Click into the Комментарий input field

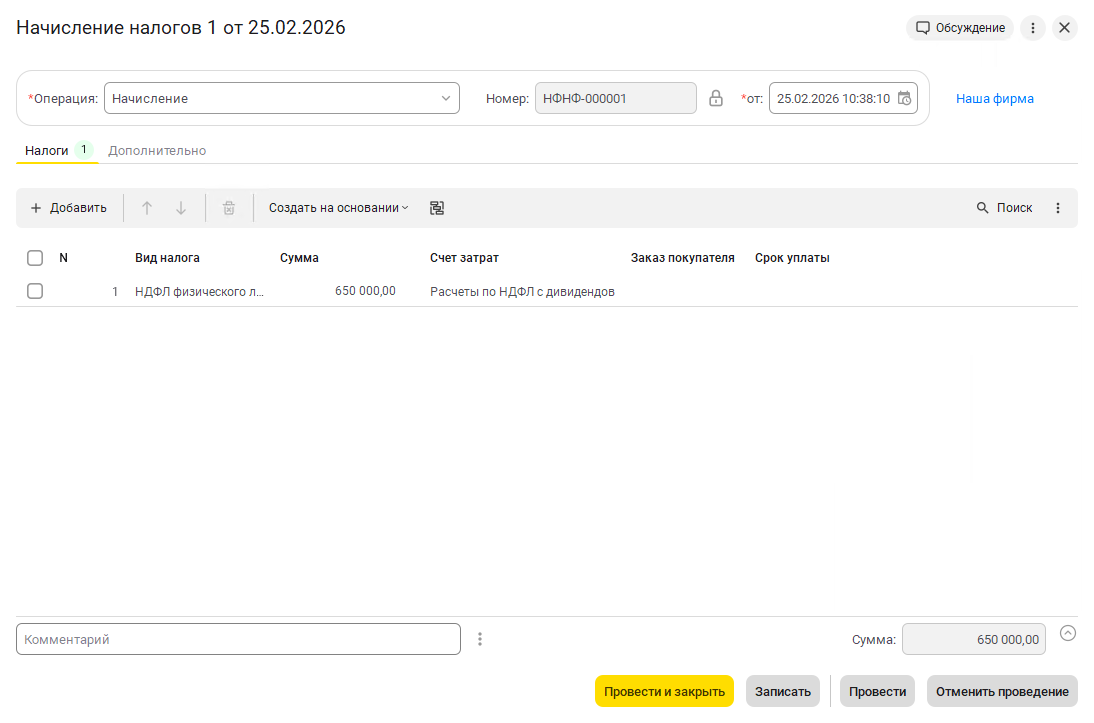[238, 639]
